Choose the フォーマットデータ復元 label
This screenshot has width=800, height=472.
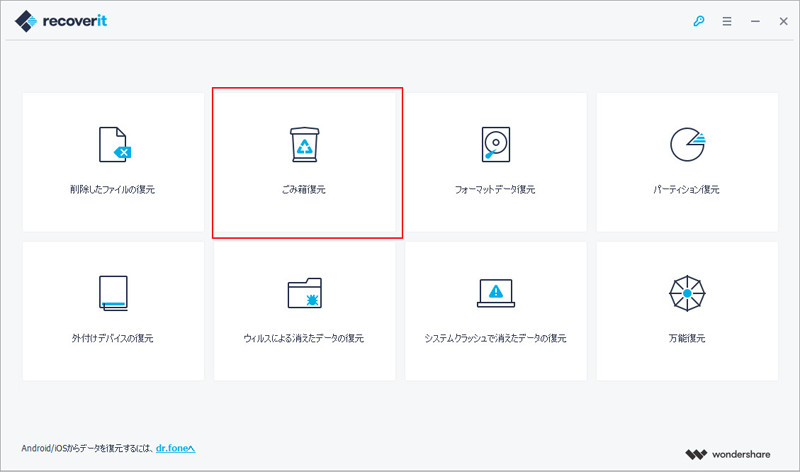496,189
